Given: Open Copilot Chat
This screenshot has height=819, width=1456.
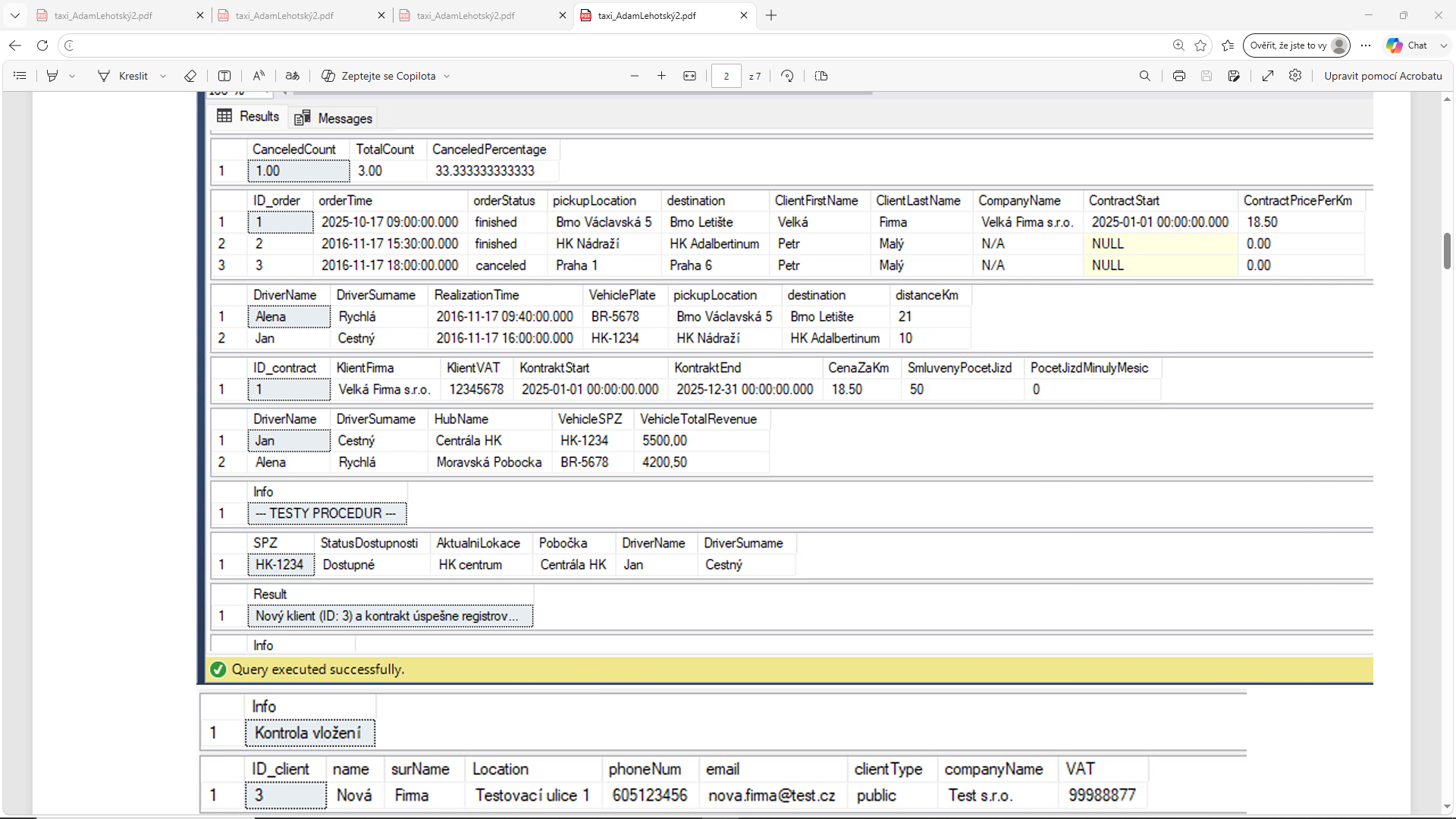Looking at the screenshot, I should [x=1407, y=45].
